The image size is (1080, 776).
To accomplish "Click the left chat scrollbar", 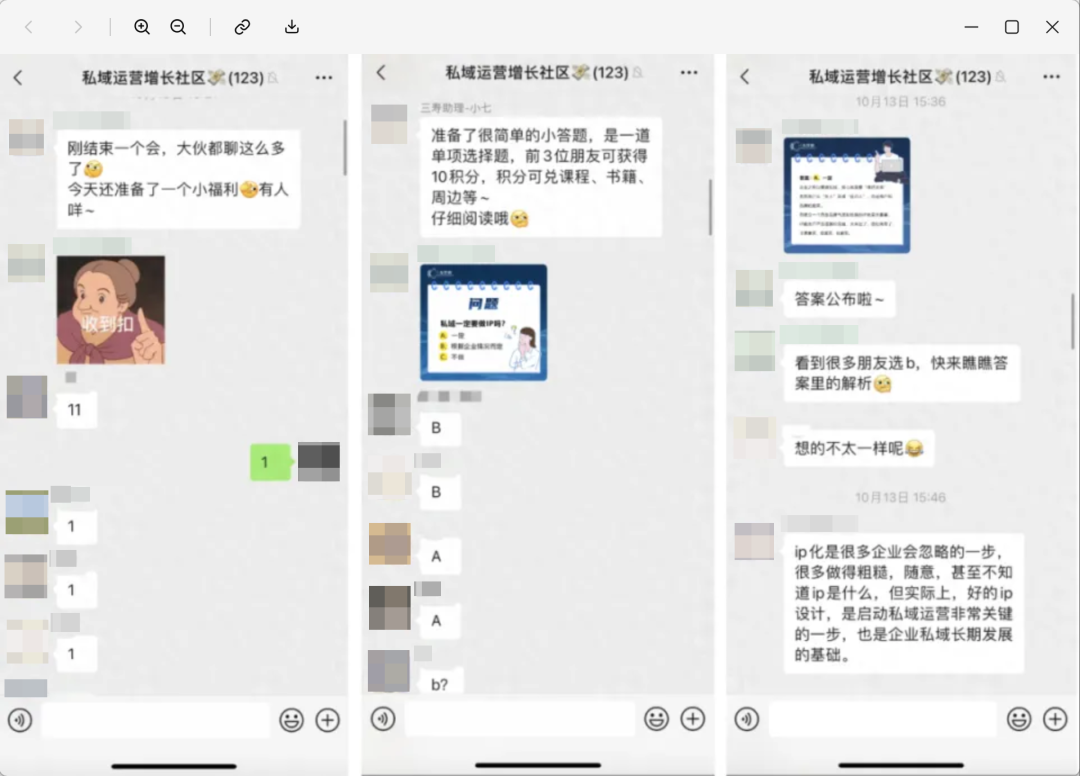I will 344,148.
